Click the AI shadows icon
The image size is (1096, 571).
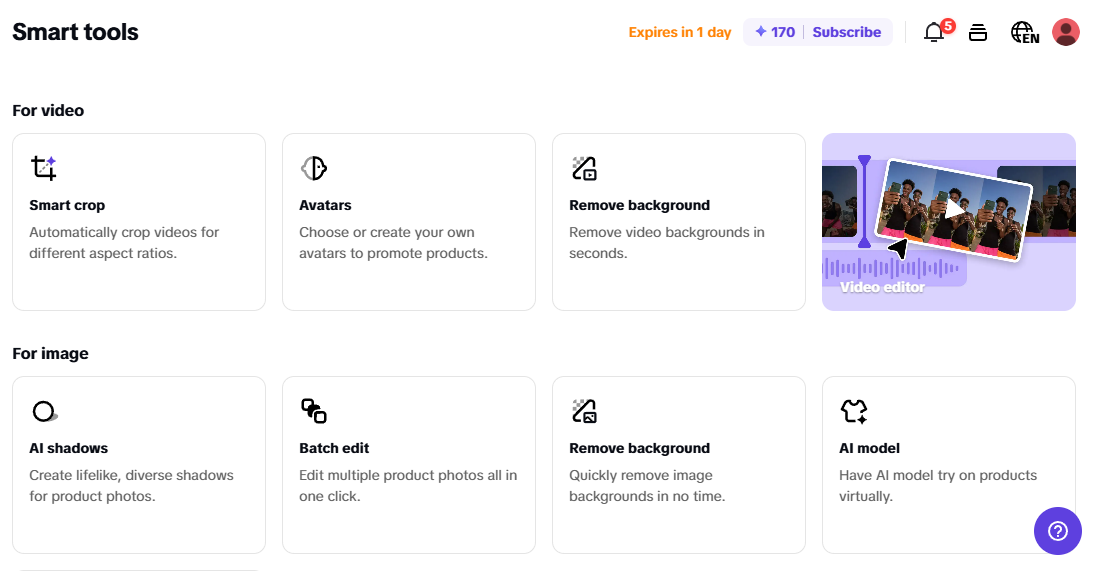44,411
